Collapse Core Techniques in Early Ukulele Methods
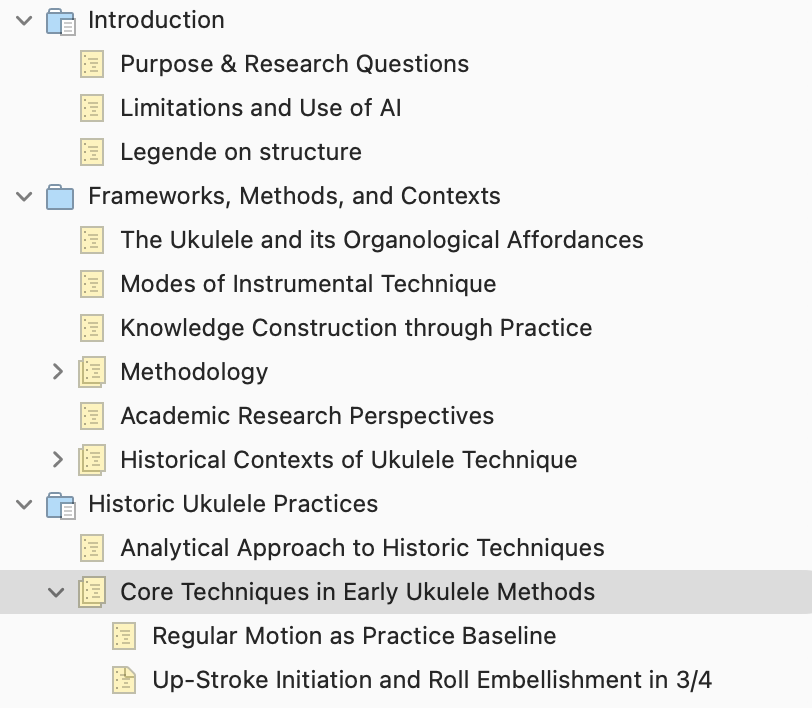812x708 pixels. tap(57, 592)
